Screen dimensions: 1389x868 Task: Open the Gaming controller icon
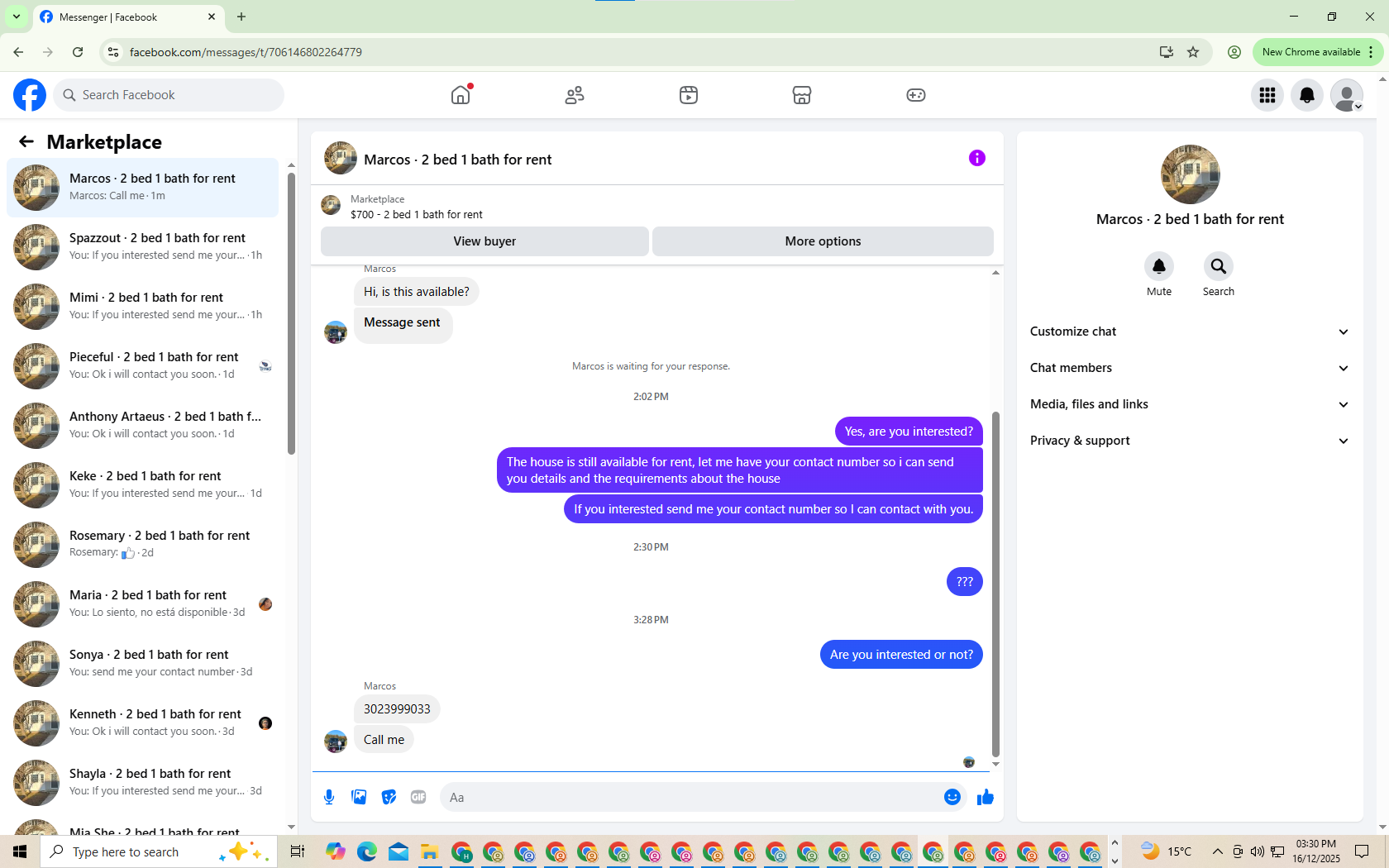[916, 95]
